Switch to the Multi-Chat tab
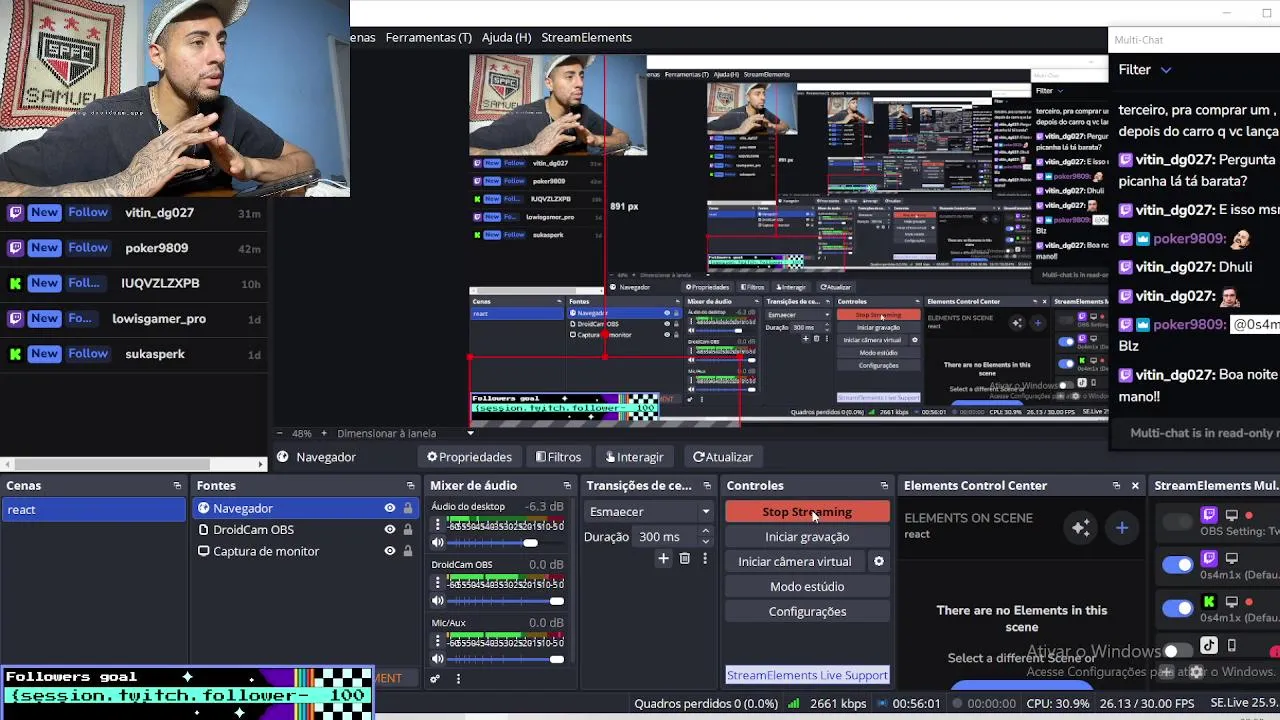 click(1138, 40)
